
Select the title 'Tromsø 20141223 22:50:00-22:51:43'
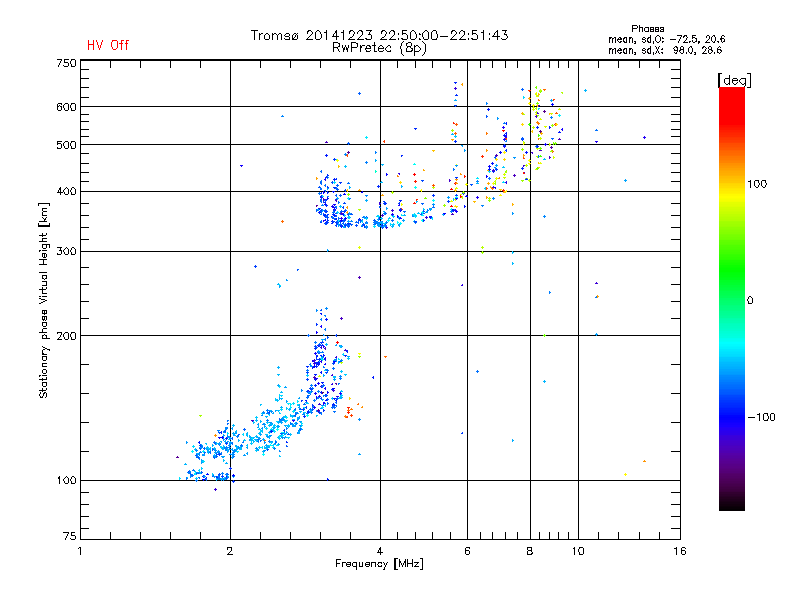[x=379, y=35]
